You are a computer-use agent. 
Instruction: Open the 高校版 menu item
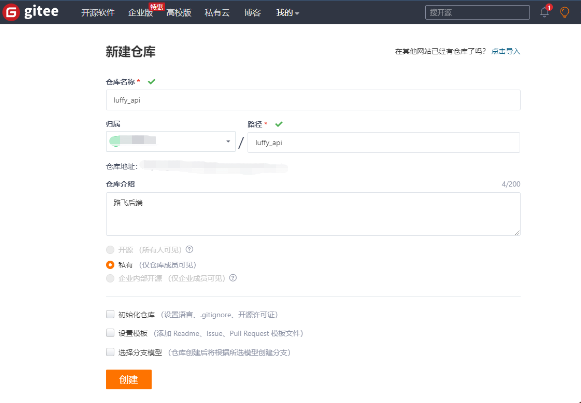pyautogui.click(x=179, y=13)
